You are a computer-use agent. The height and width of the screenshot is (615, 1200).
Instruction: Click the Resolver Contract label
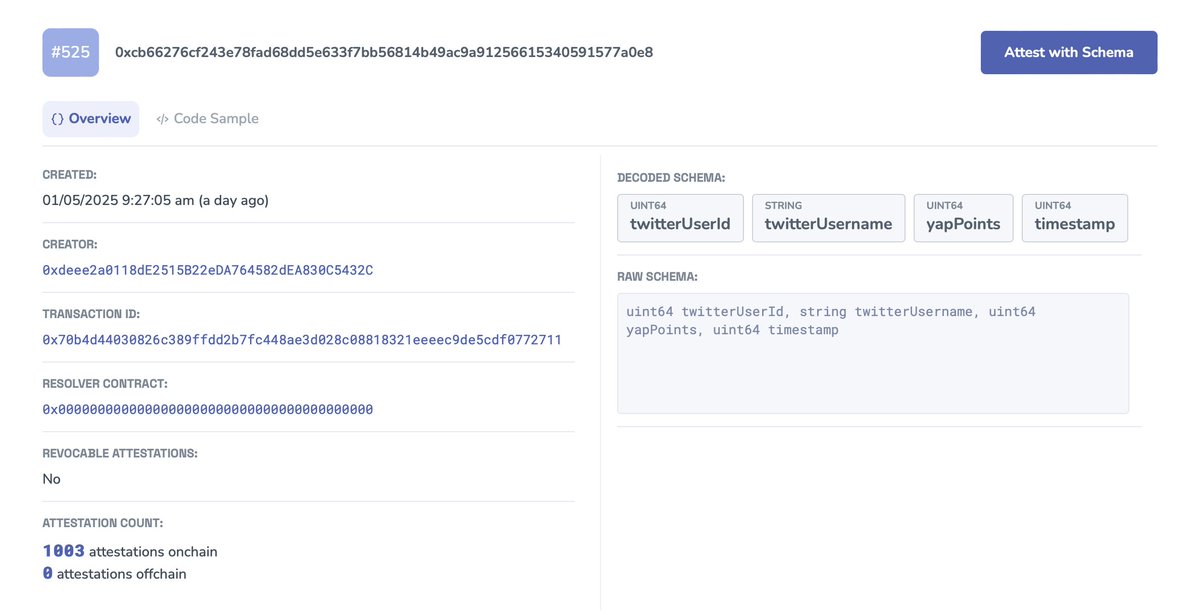[x=104, y=384]
